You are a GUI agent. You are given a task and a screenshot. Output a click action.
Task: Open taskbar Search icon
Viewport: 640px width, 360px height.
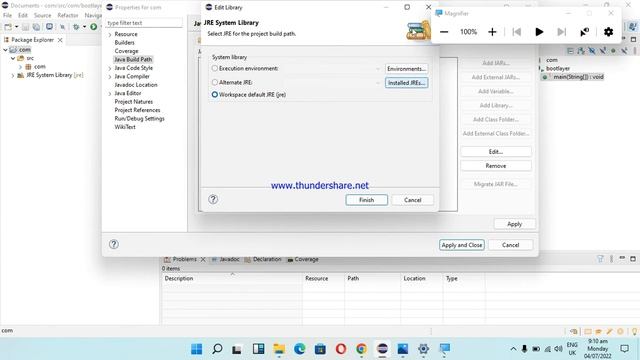217,349
